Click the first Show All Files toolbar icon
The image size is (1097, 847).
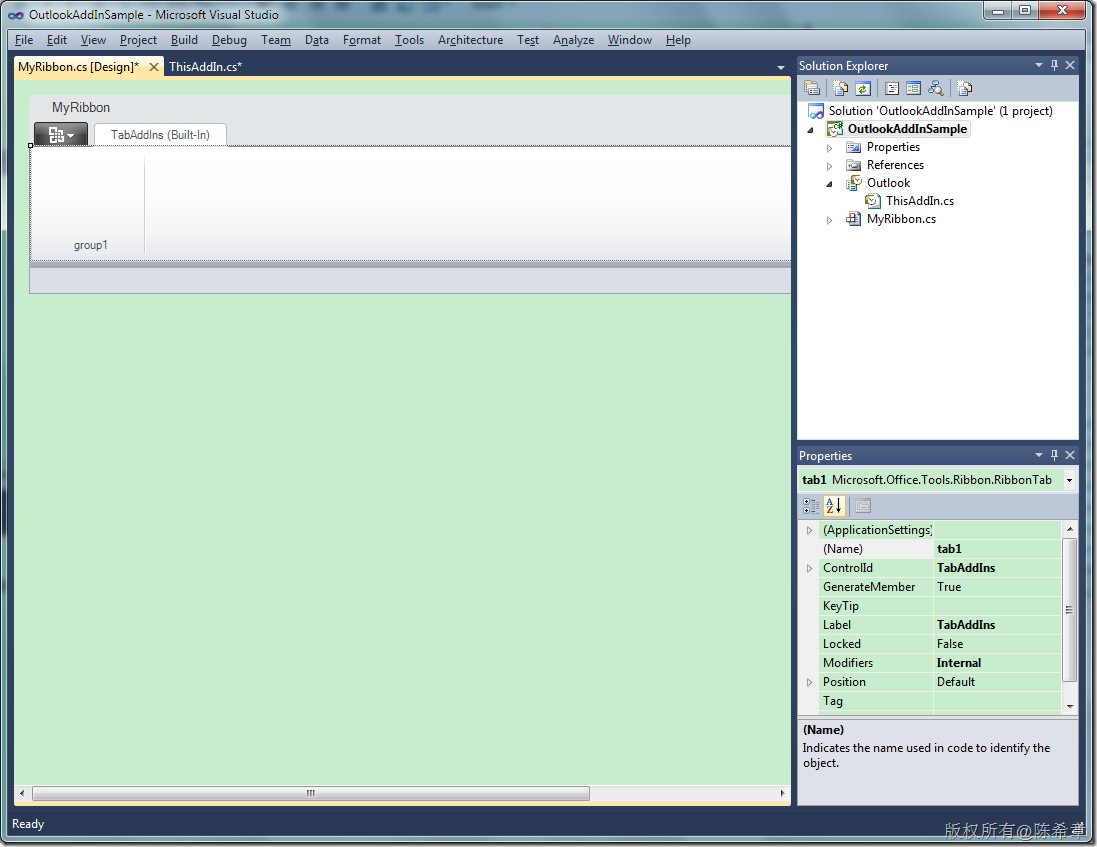coord(840,88)
